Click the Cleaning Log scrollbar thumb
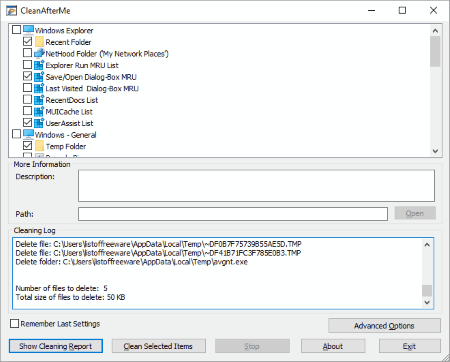 427,290
